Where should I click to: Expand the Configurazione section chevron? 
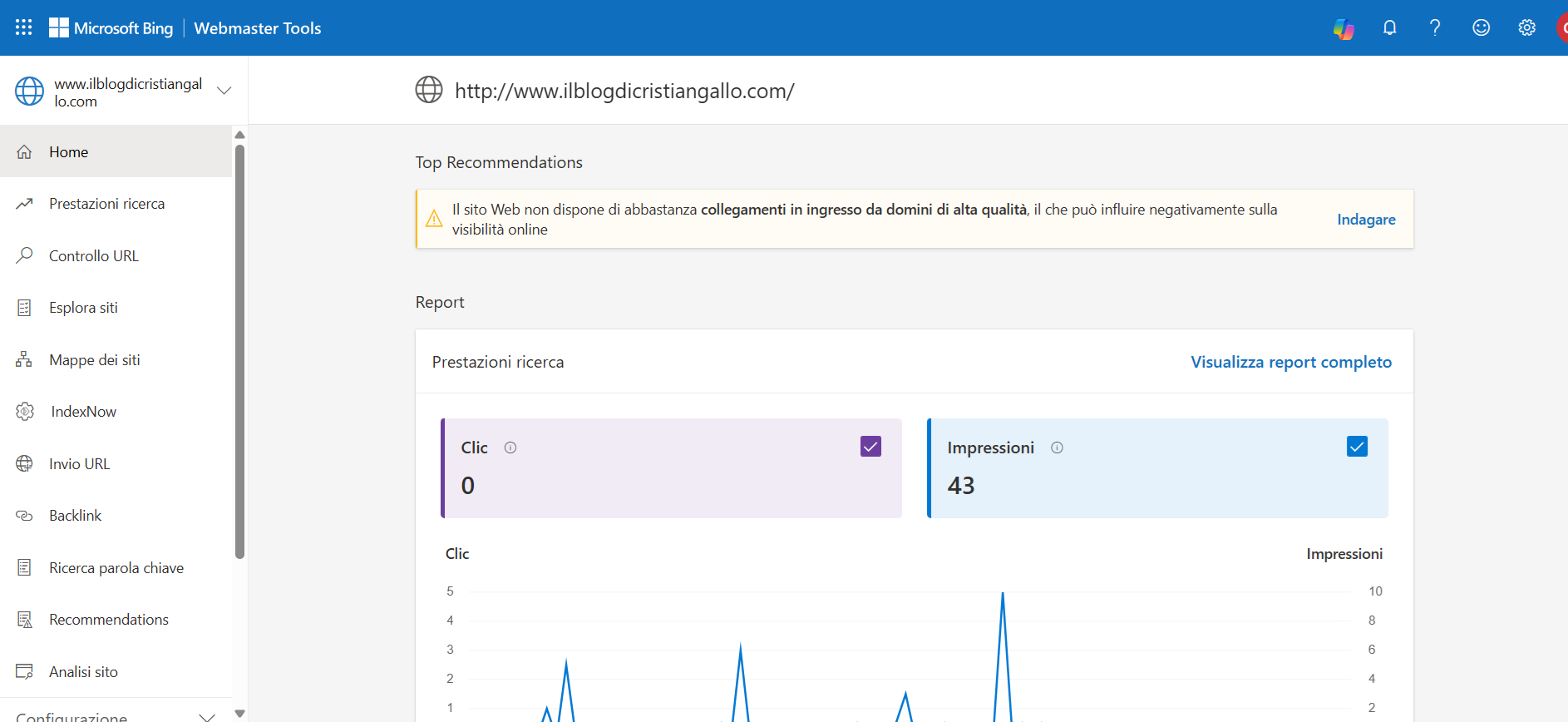point(207,717)
